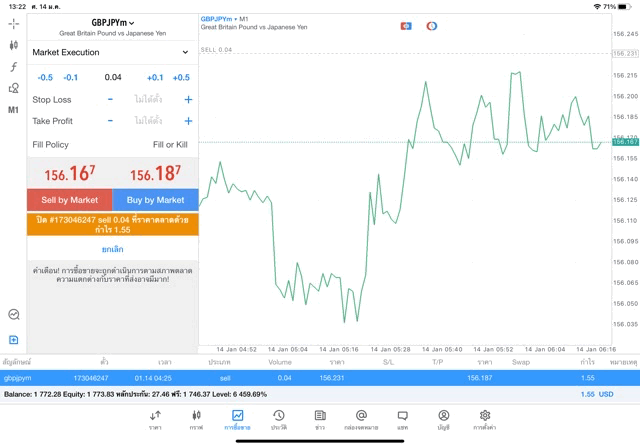Expand the Market Execution order type dropdown

(111, 52)
